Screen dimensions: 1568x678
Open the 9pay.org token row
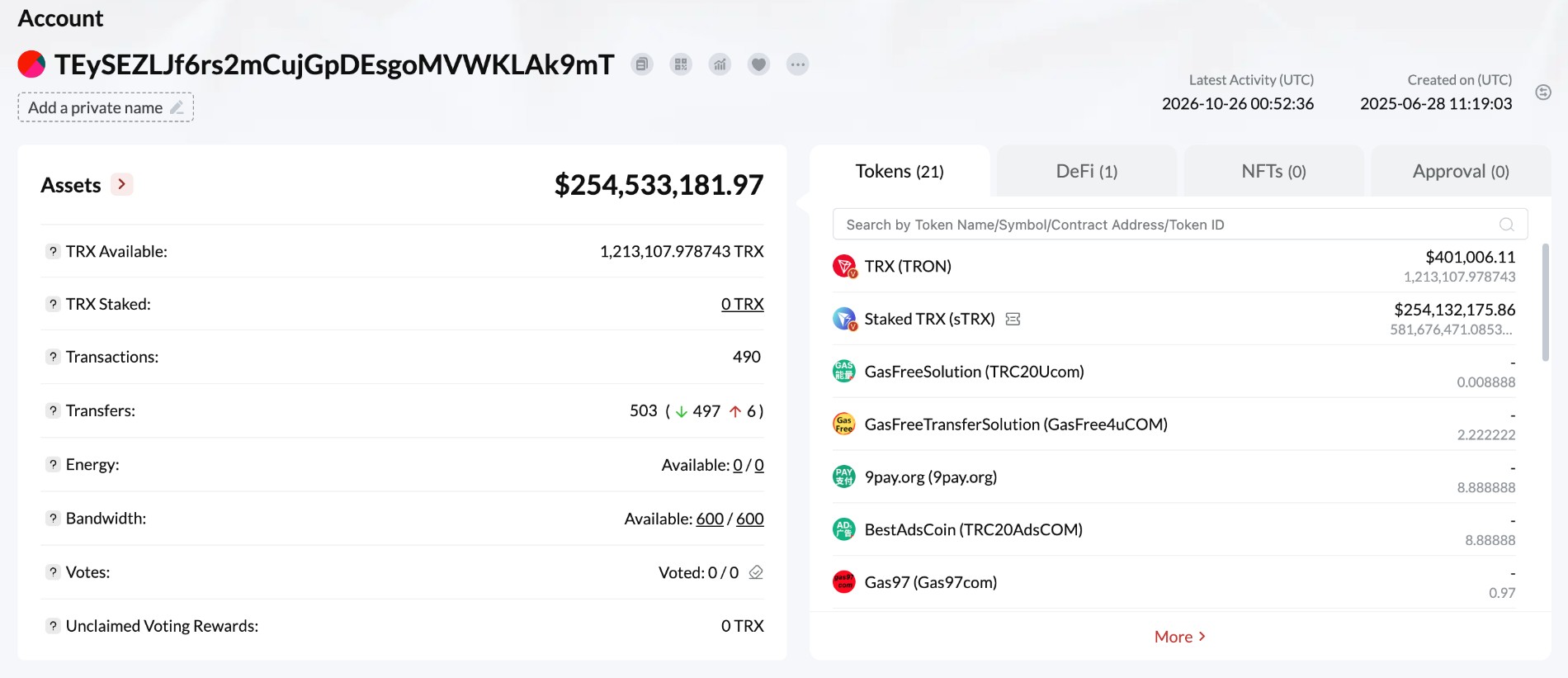pos(1174,477)
